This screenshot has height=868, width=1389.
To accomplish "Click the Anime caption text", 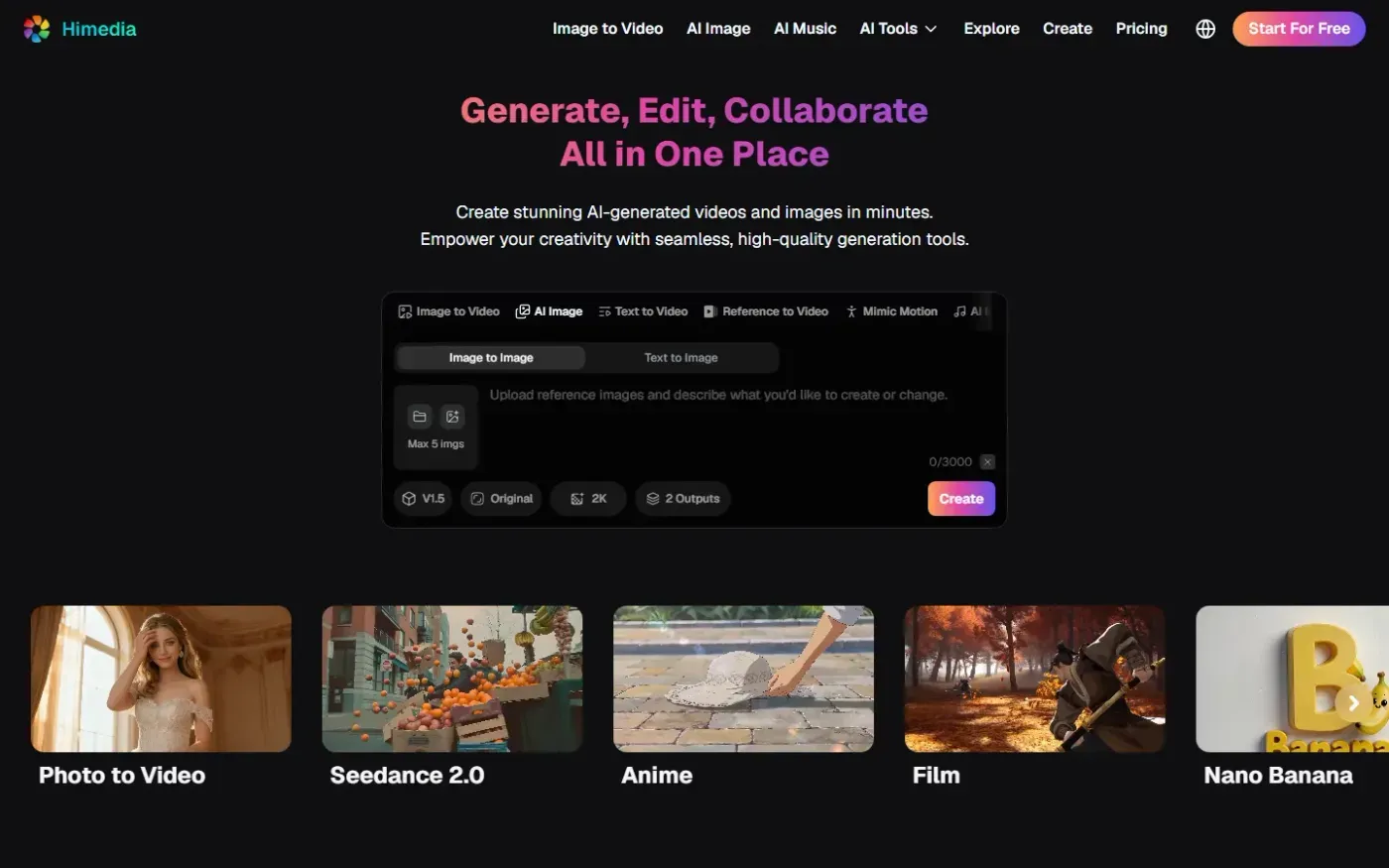I will click(x=657, y=776).
